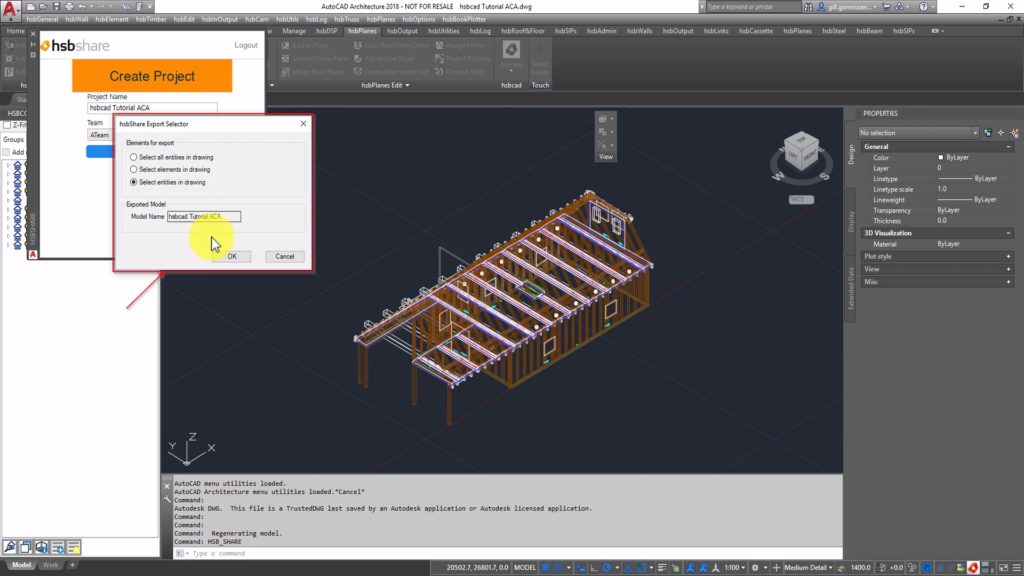Click the ViewCube in the drawing viewport

801,151
